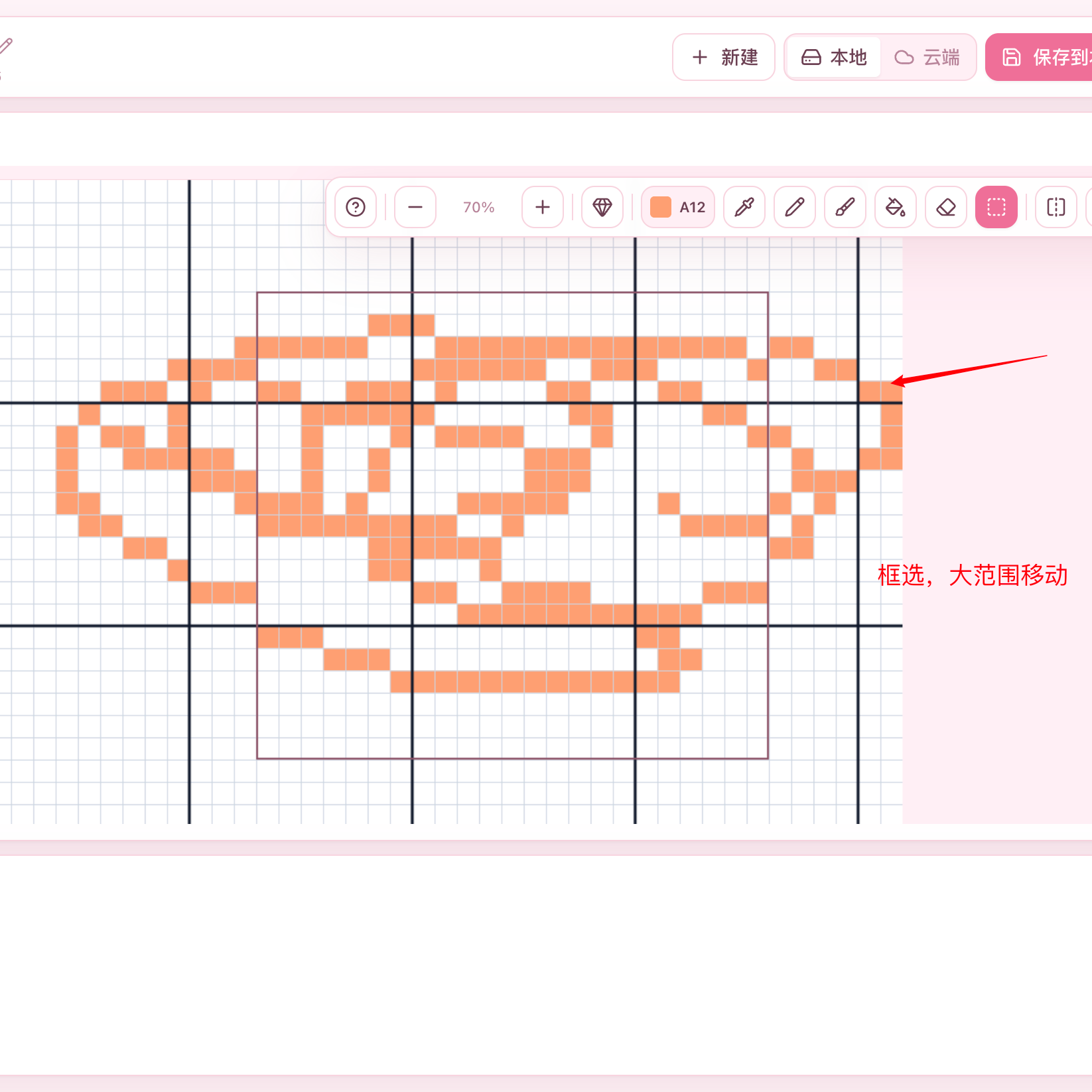The image size is (1092, 1092).
Task: Open the A12 color swatch picker
Action: [678, 207]
